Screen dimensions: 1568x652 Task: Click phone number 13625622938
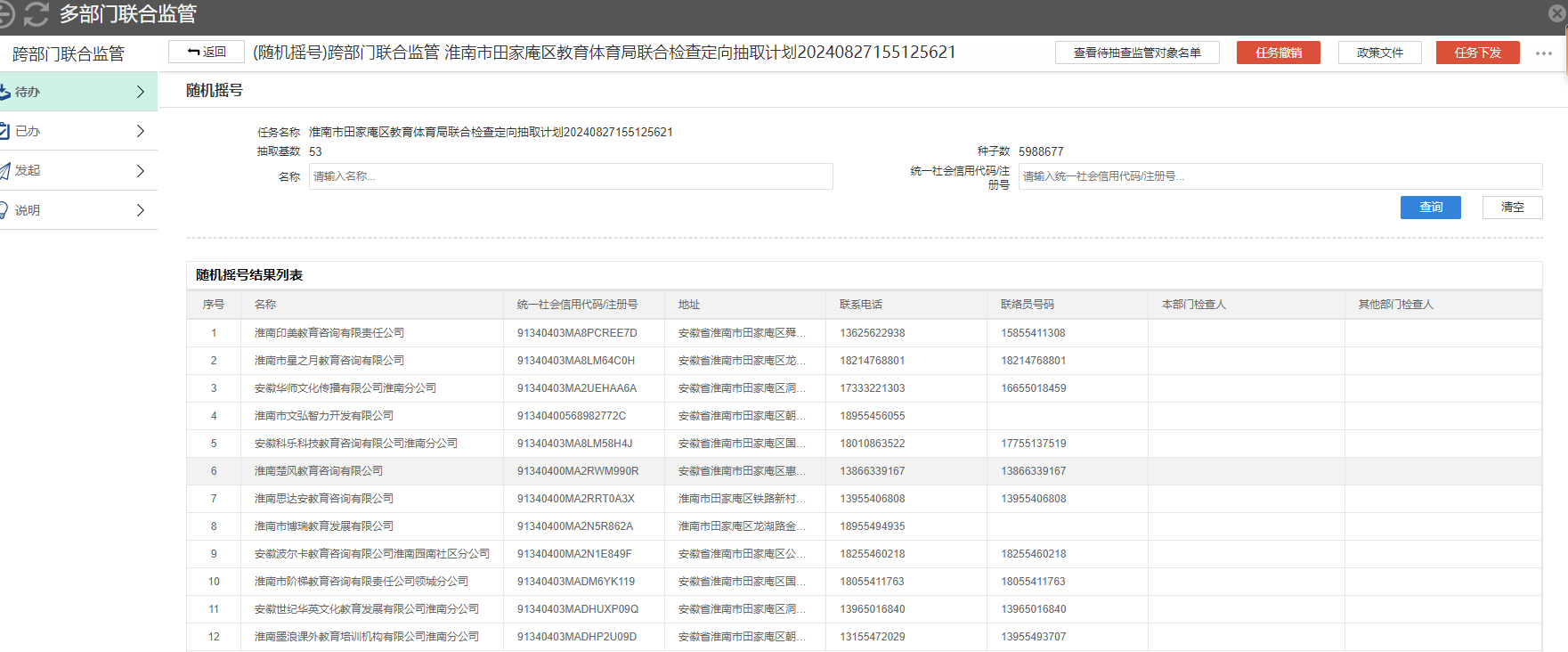(873, 333)
